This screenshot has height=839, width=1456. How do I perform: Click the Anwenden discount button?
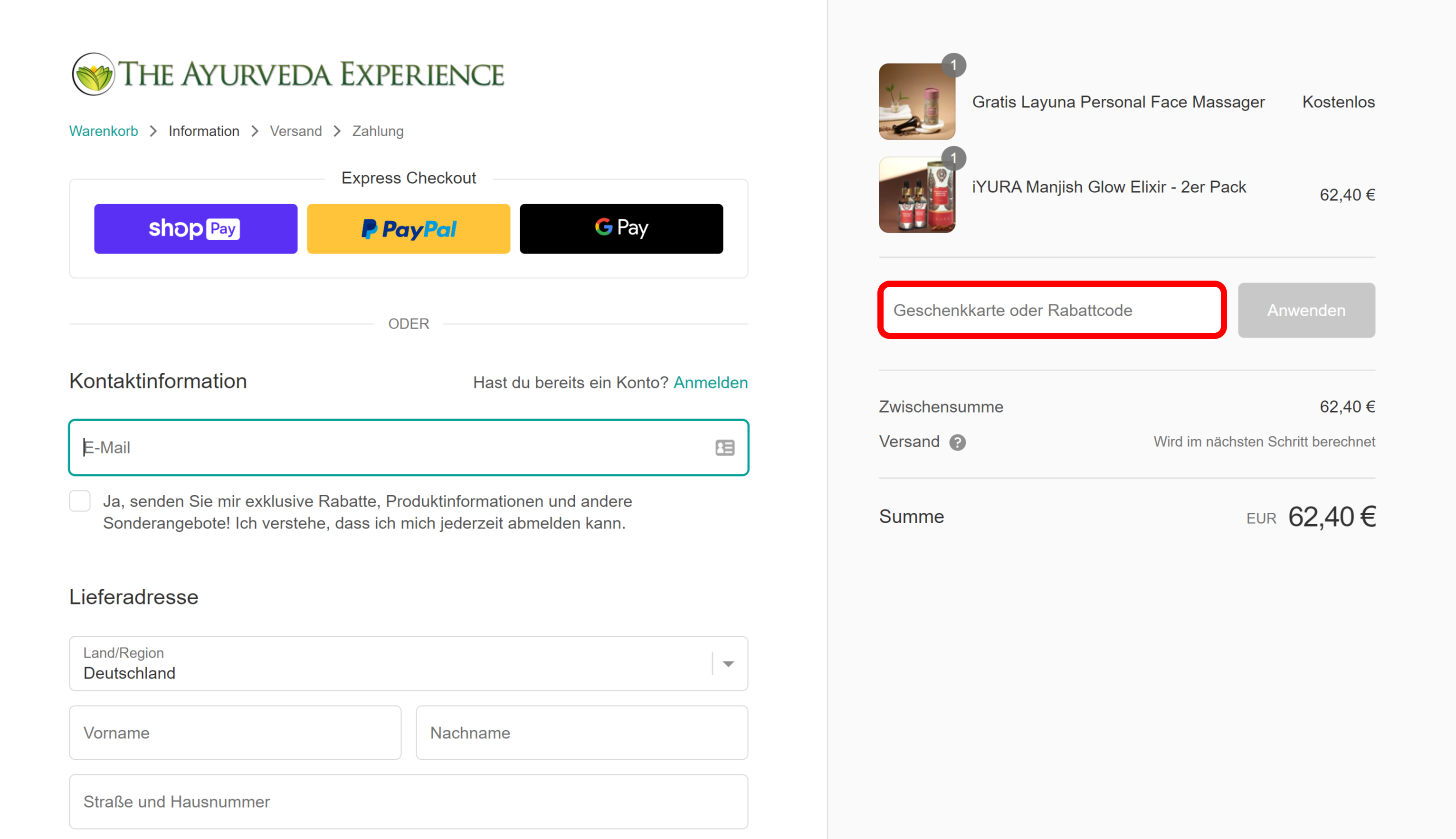tap(1306, 310)
